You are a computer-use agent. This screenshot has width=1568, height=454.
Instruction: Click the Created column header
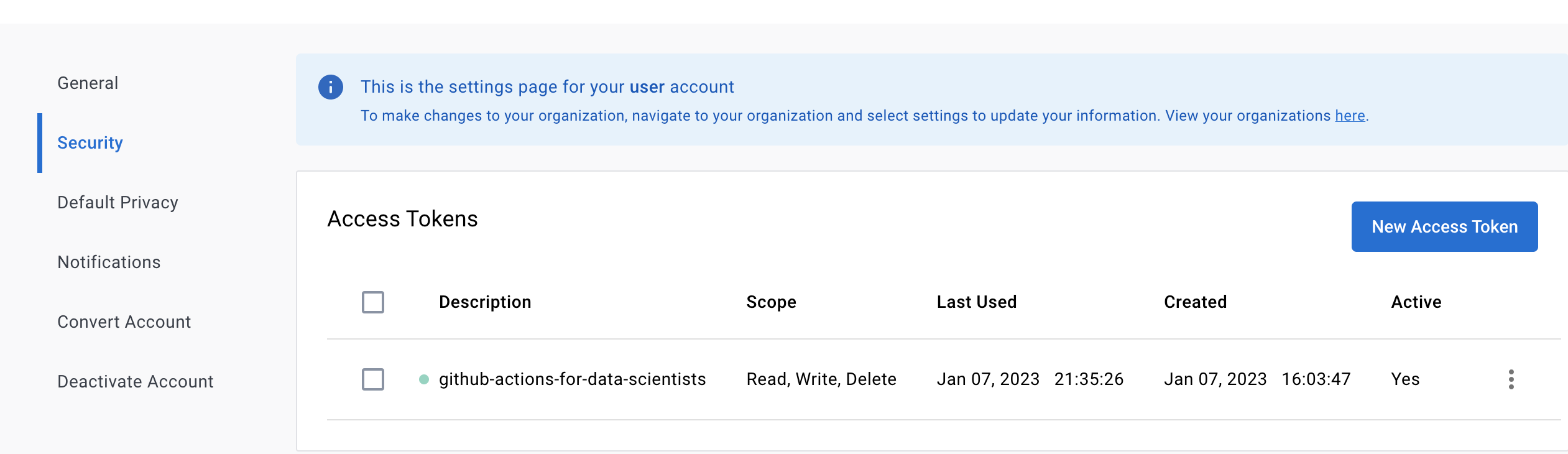(x=1195, y=302)
